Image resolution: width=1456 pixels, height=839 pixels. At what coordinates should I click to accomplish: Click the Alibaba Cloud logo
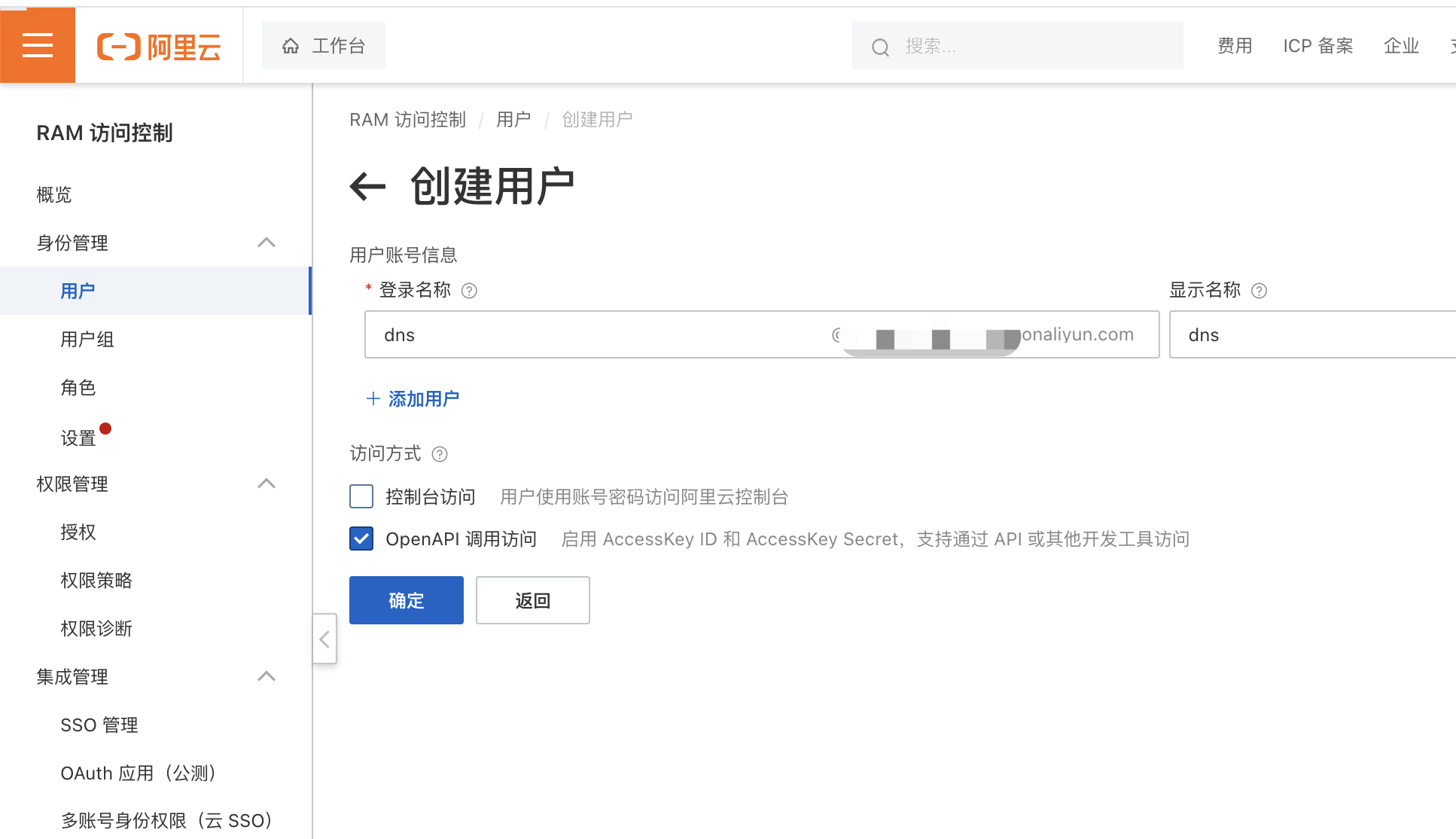click(159, 47)
